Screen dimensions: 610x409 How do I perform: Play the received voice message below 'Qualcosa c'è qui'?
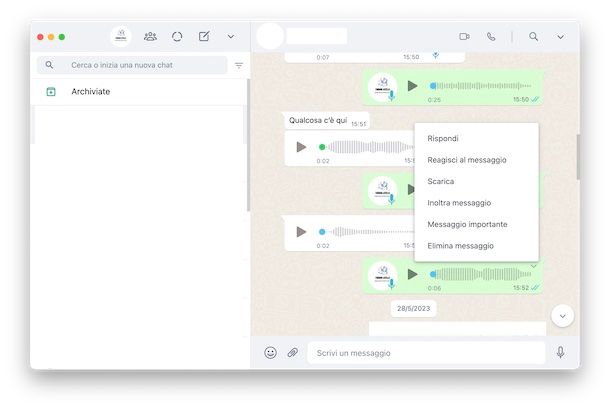point(301,147)
